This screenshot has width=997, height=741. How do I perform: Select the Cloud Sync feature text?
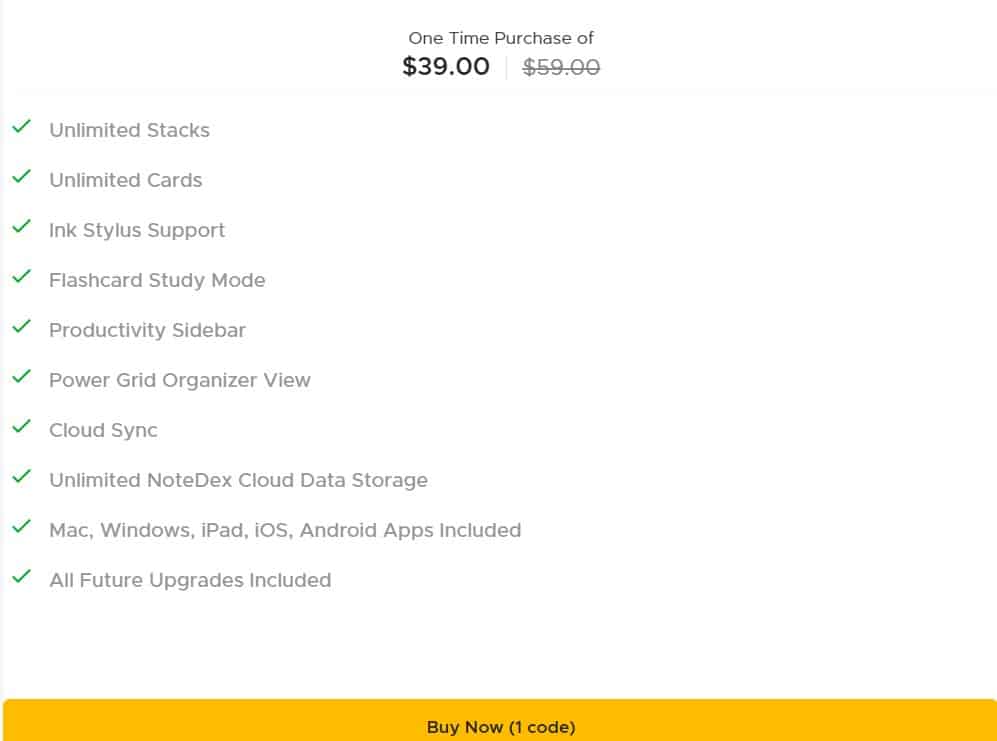pos(103,430)
